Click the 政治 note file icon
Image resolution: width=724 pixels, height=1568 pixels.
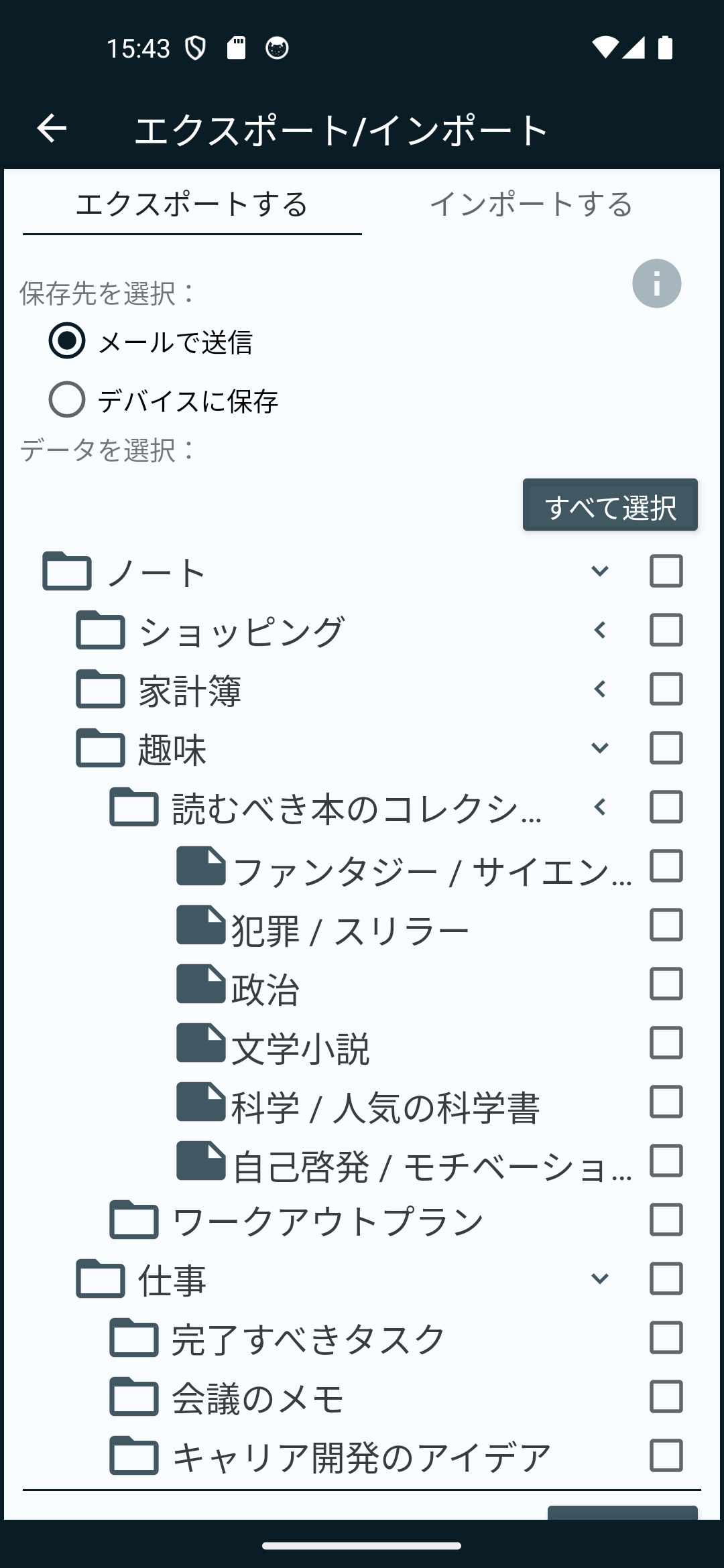tap(201, 984)
